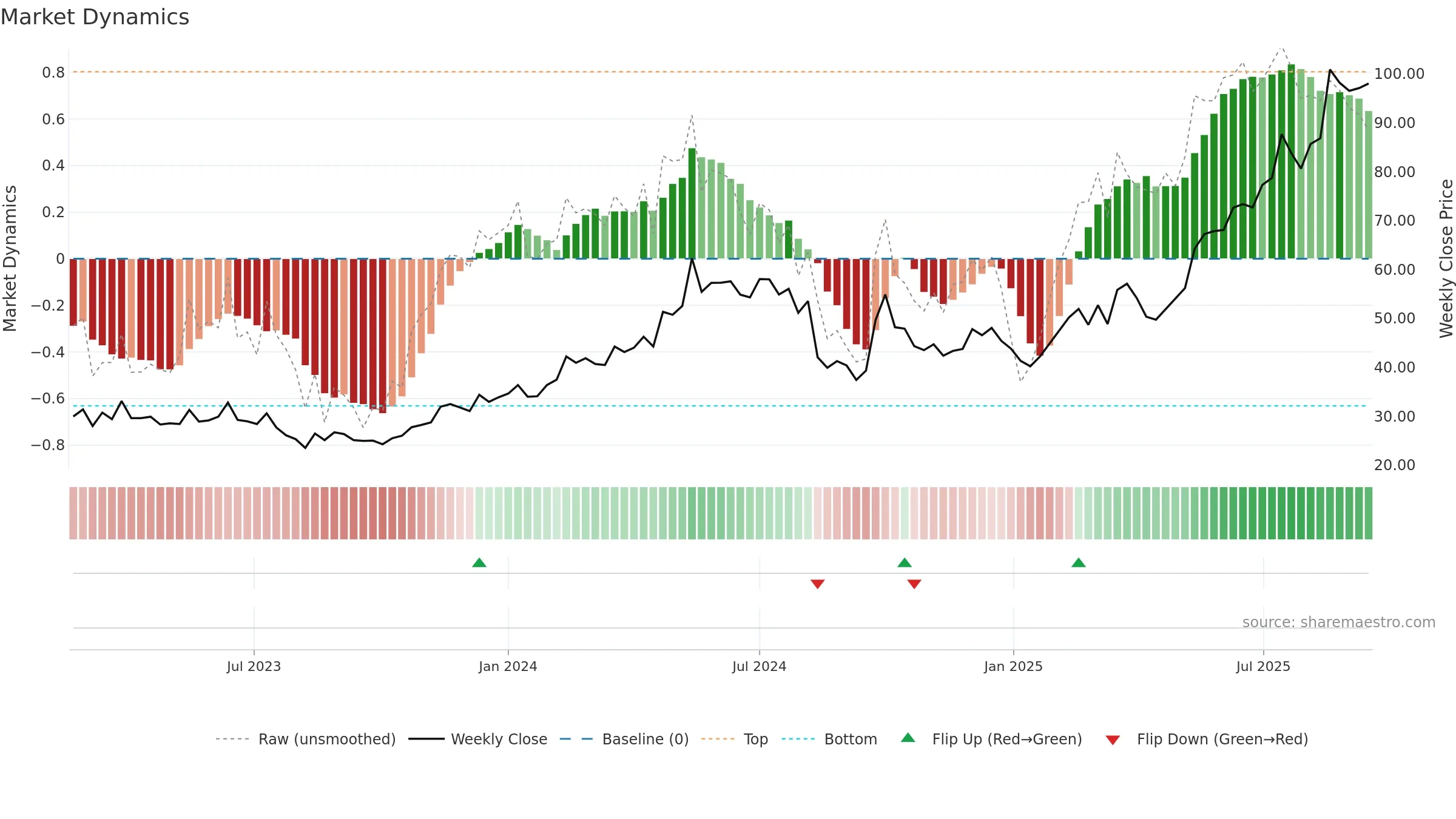Click the Jul 2023 x-axis label
Viewport: 1456px width, 819px height.
coord(254,666)
